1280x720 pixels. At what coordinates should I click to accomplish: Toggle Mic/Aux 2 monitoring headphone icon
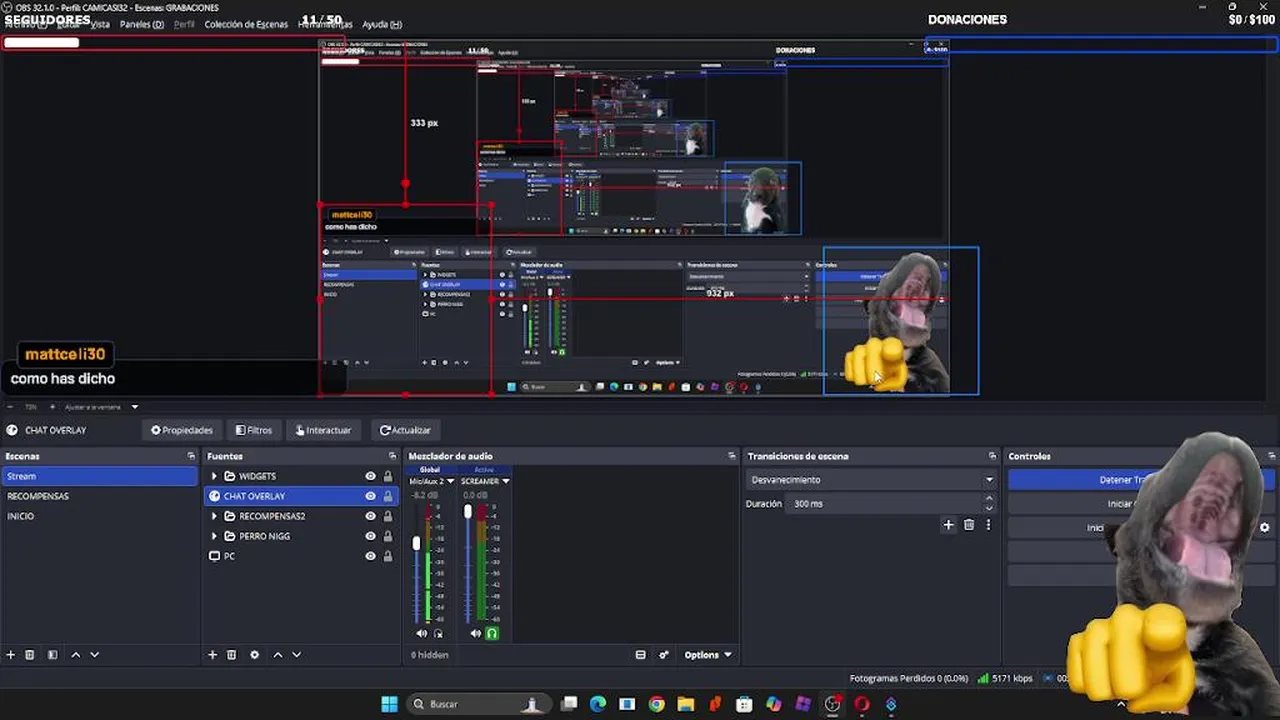coord(438,633)
